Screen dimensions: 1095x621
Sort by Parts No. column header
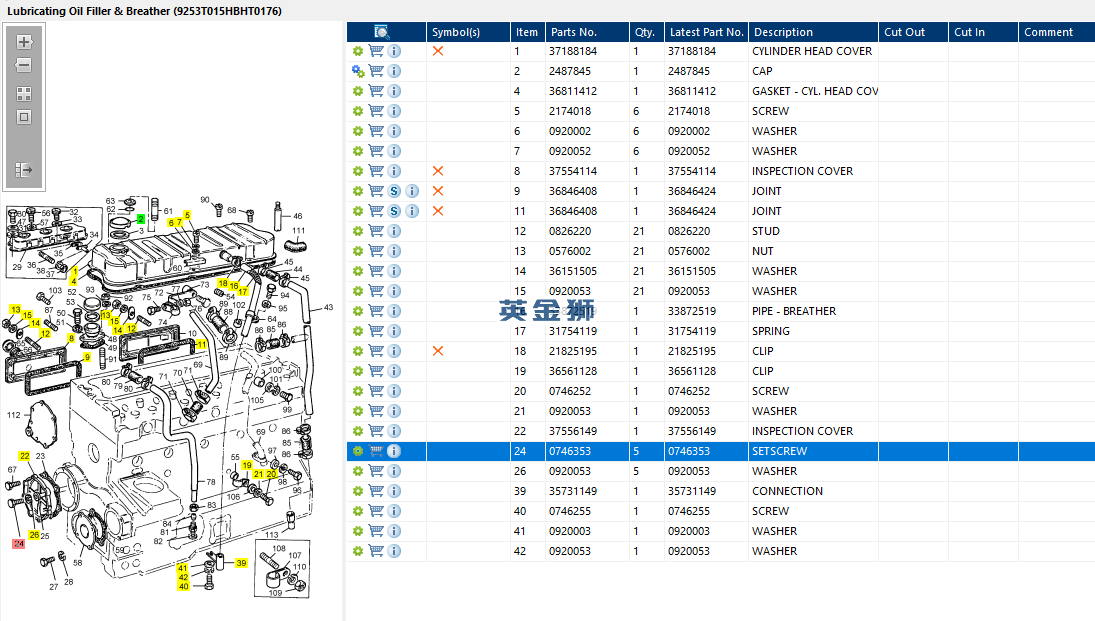click(587, 32)
